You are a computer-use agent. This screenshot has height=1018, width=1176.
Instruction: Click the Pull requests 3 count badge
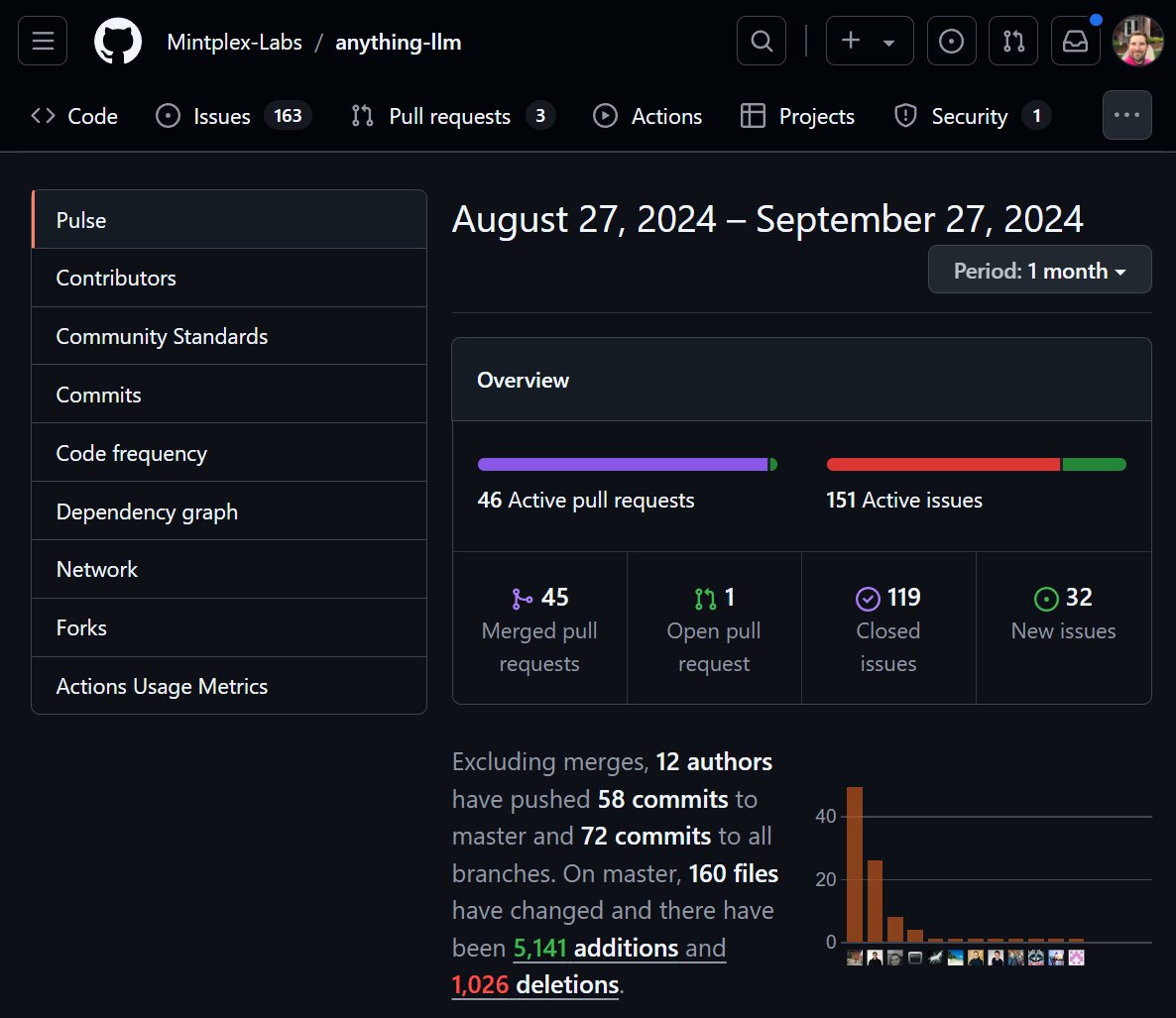coord(540,115)
